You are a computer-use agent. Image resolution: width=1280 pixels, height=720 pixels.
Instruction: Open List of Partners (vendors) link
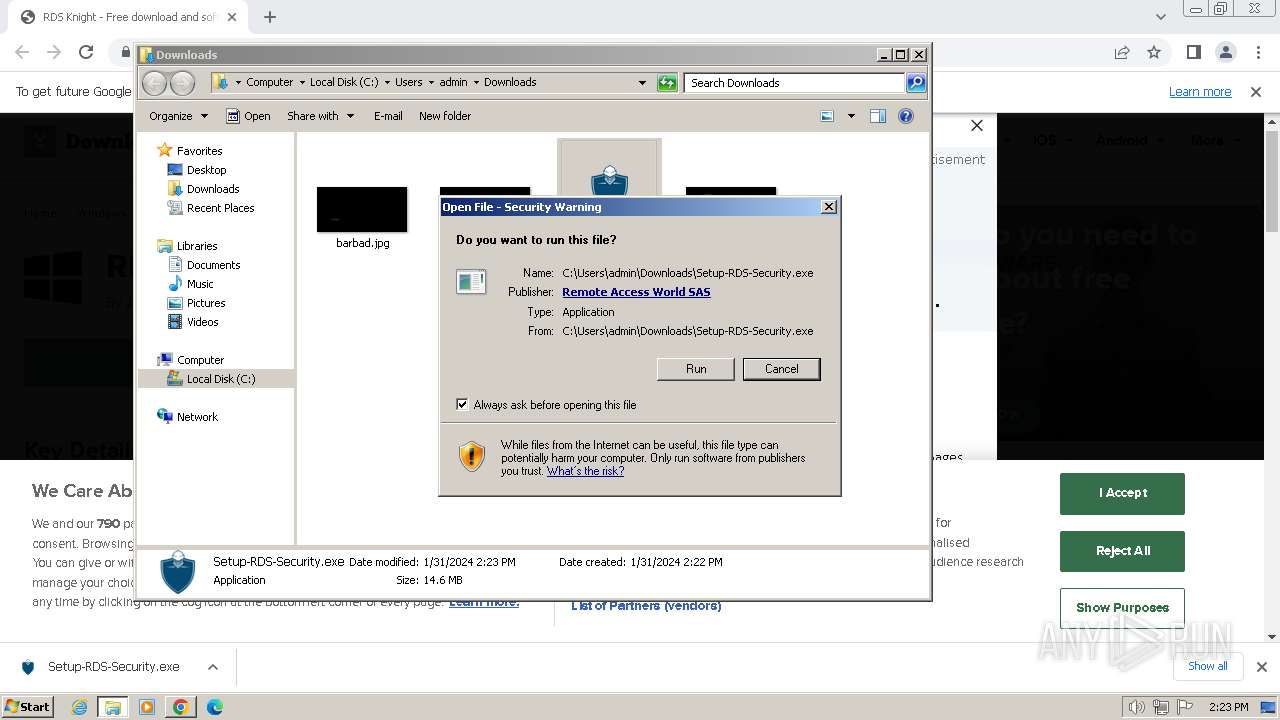[x=646, y=606]
